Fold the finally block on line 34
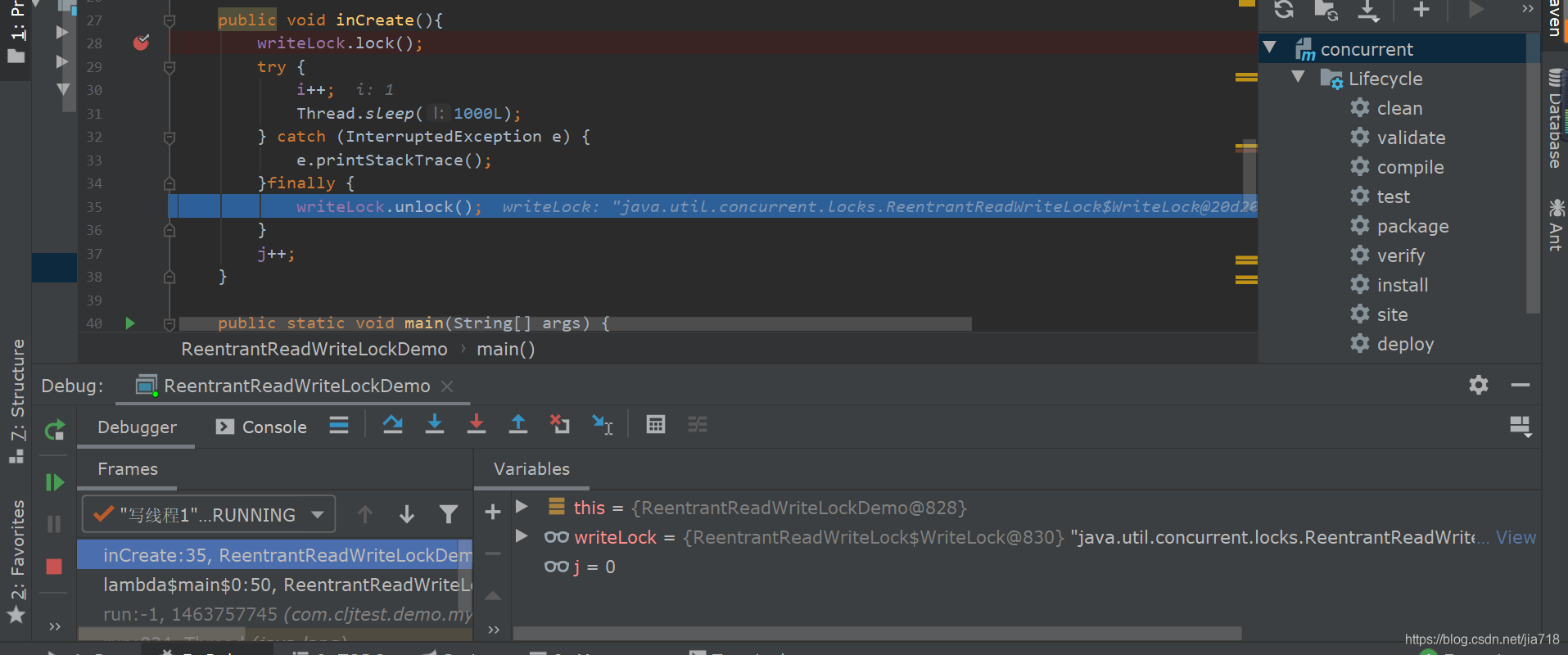 (x=169, y=183)
